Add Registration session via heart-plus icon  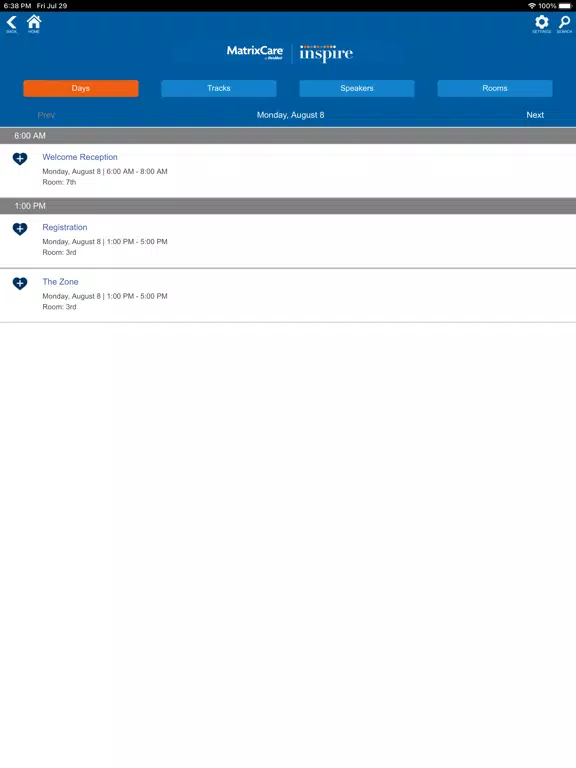click(x=20, y=229)
